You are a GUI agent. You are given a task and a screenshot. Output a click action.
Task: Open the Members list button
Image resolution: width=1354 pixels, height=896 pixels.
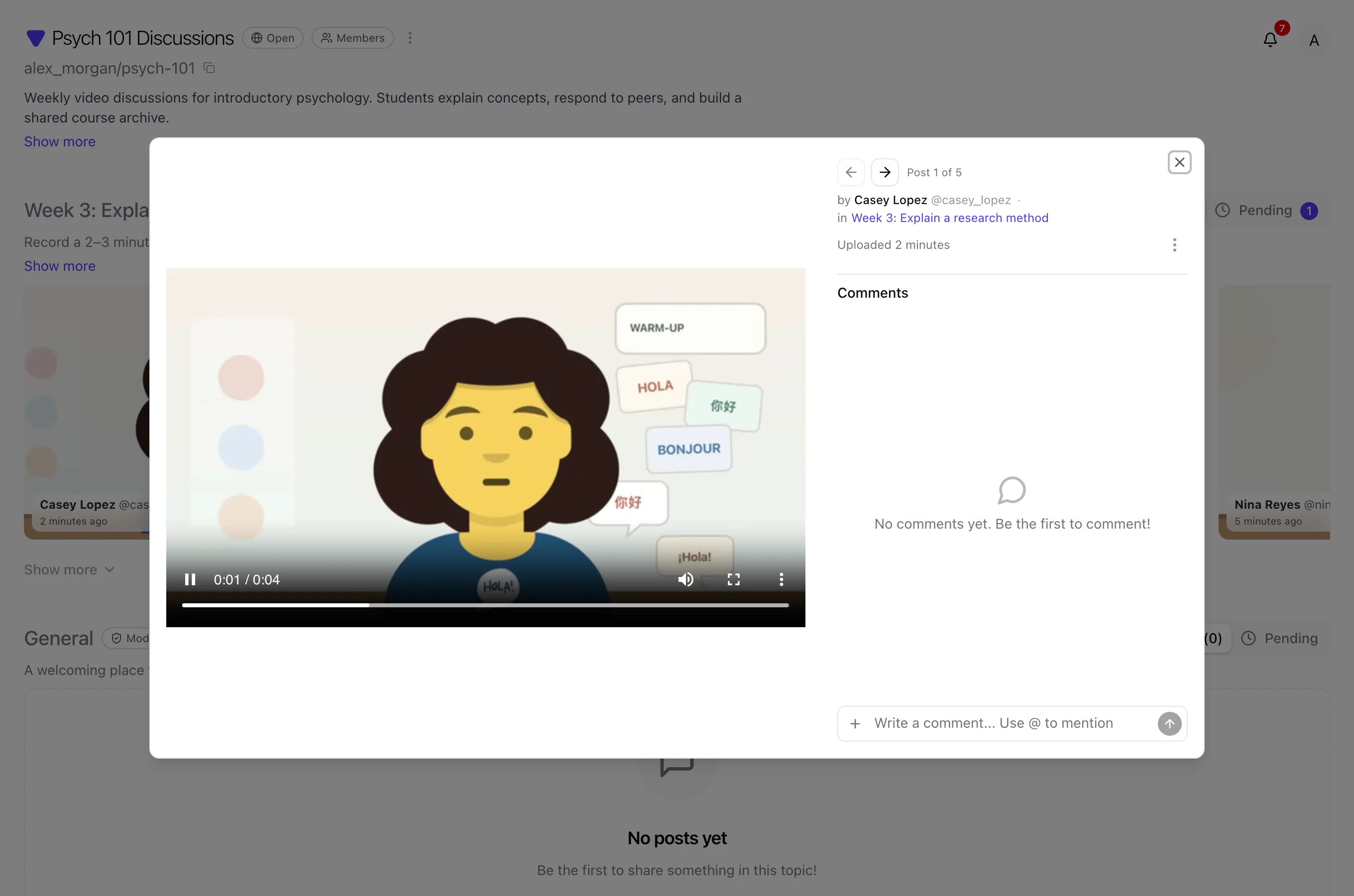click(x=352, y=38)
